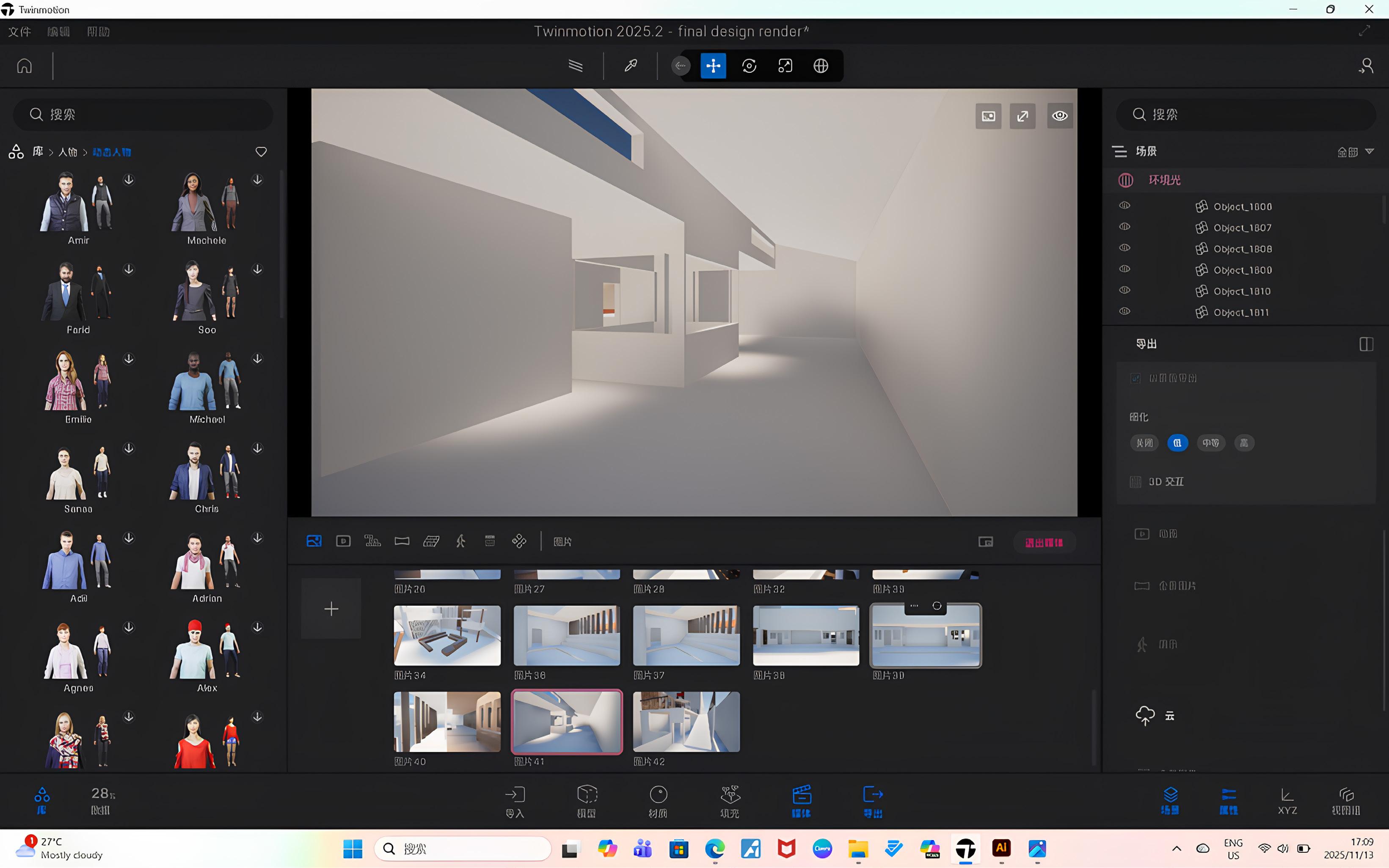The width and height of the screenshot is (1389, 868).
Task: Switch to the Video media icon
Action: [343, 541]
